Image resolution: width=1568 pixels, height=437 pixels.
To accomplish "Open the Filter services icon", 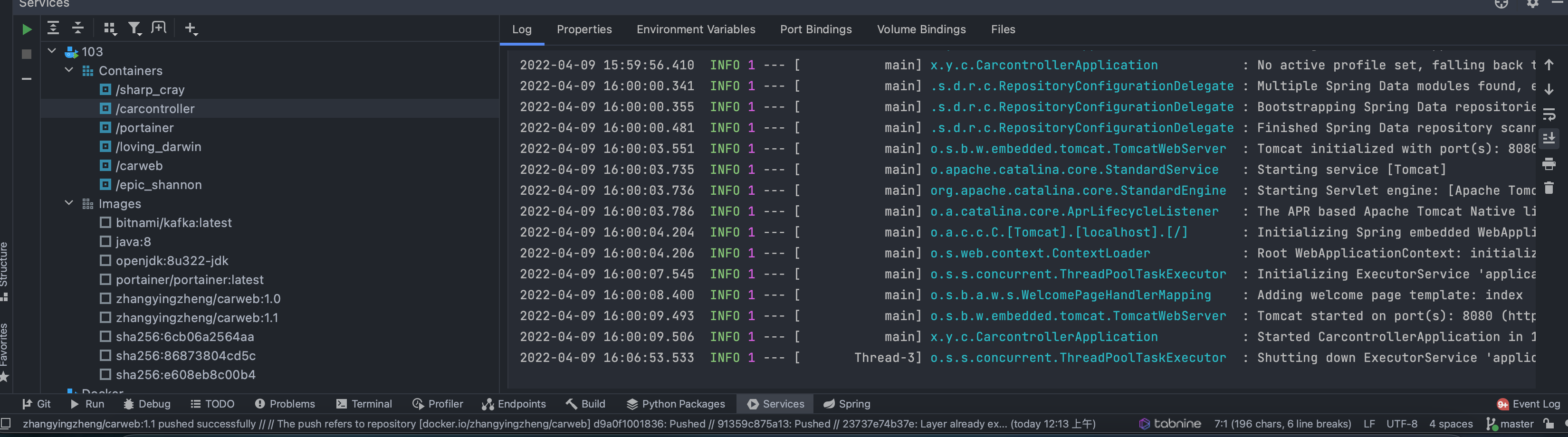I will [x=134, y=28].
